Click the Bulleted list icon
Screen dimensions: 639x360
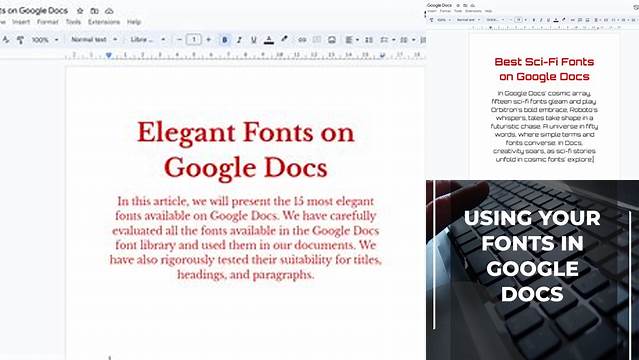coord(404,40)
